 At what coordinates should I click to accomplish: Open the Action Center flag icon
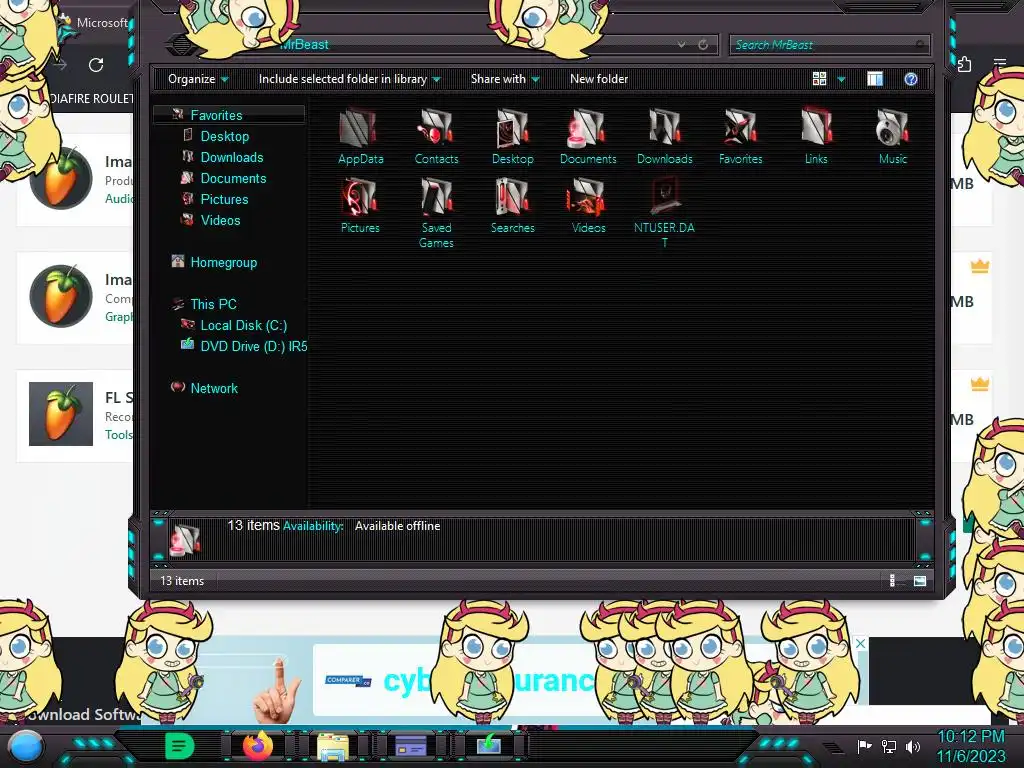(x=864, y=746)
